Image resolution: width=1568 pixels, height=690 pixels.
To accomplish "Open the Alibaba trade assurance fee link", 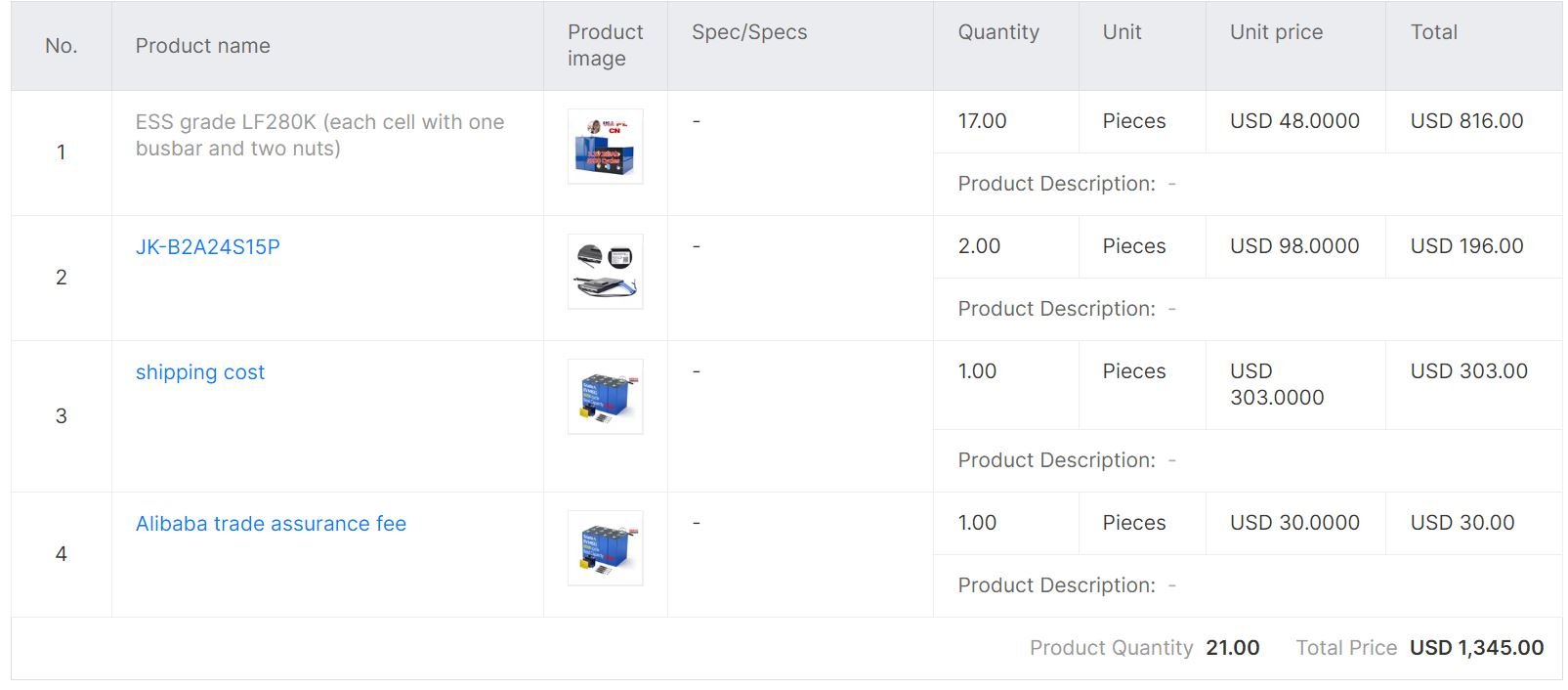I will coord(271,524).
